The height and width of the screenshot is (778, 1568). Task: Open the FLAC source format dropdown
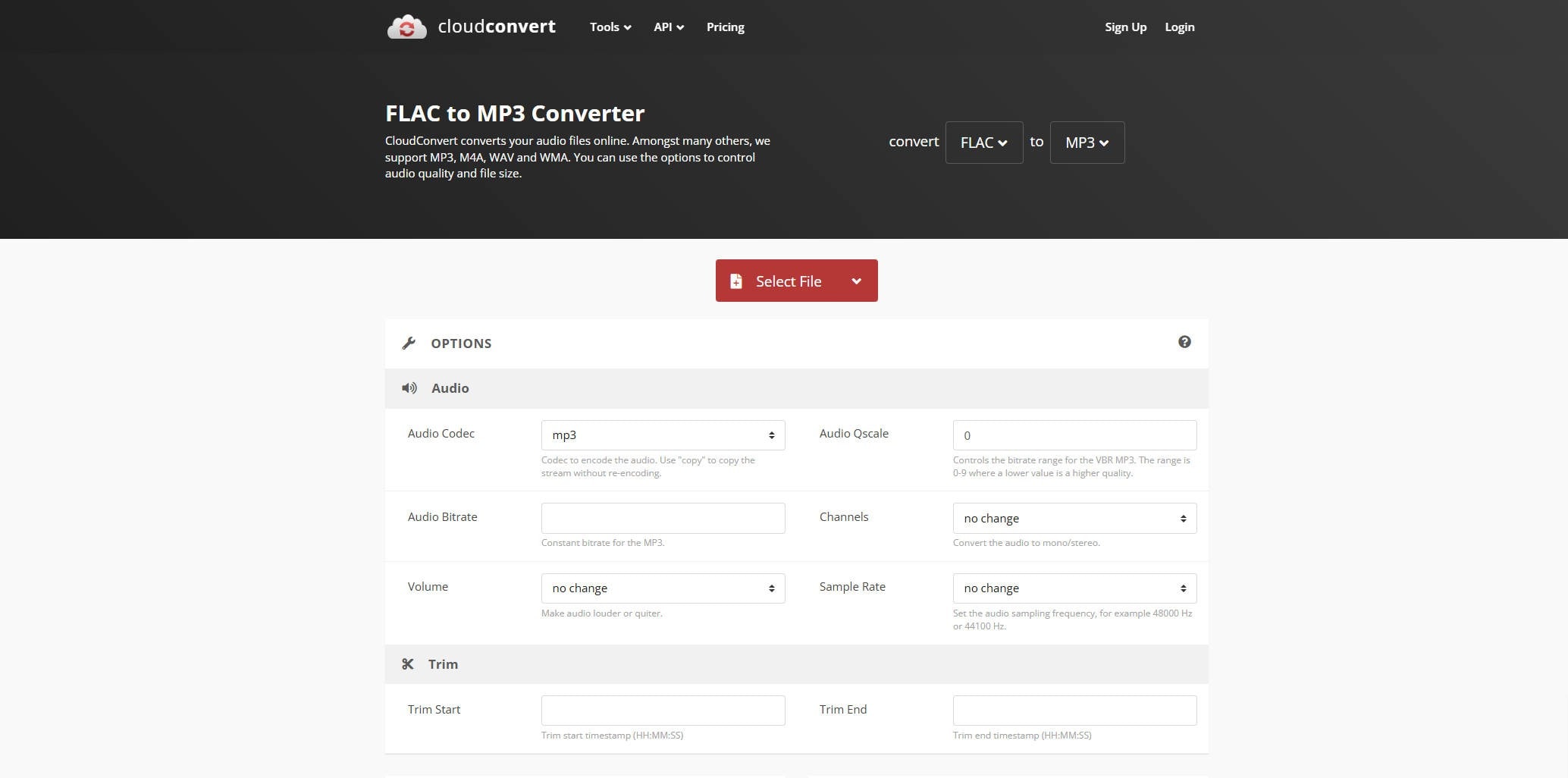click(984, 143)
